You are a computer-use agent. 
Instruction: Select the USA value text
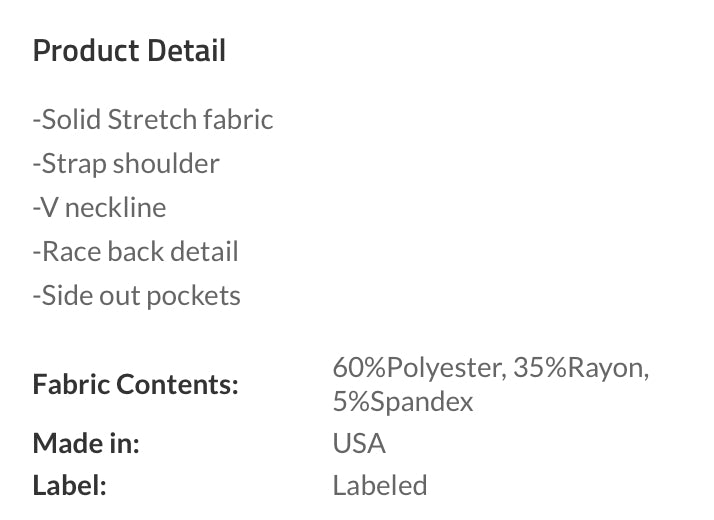pos(359,443)
